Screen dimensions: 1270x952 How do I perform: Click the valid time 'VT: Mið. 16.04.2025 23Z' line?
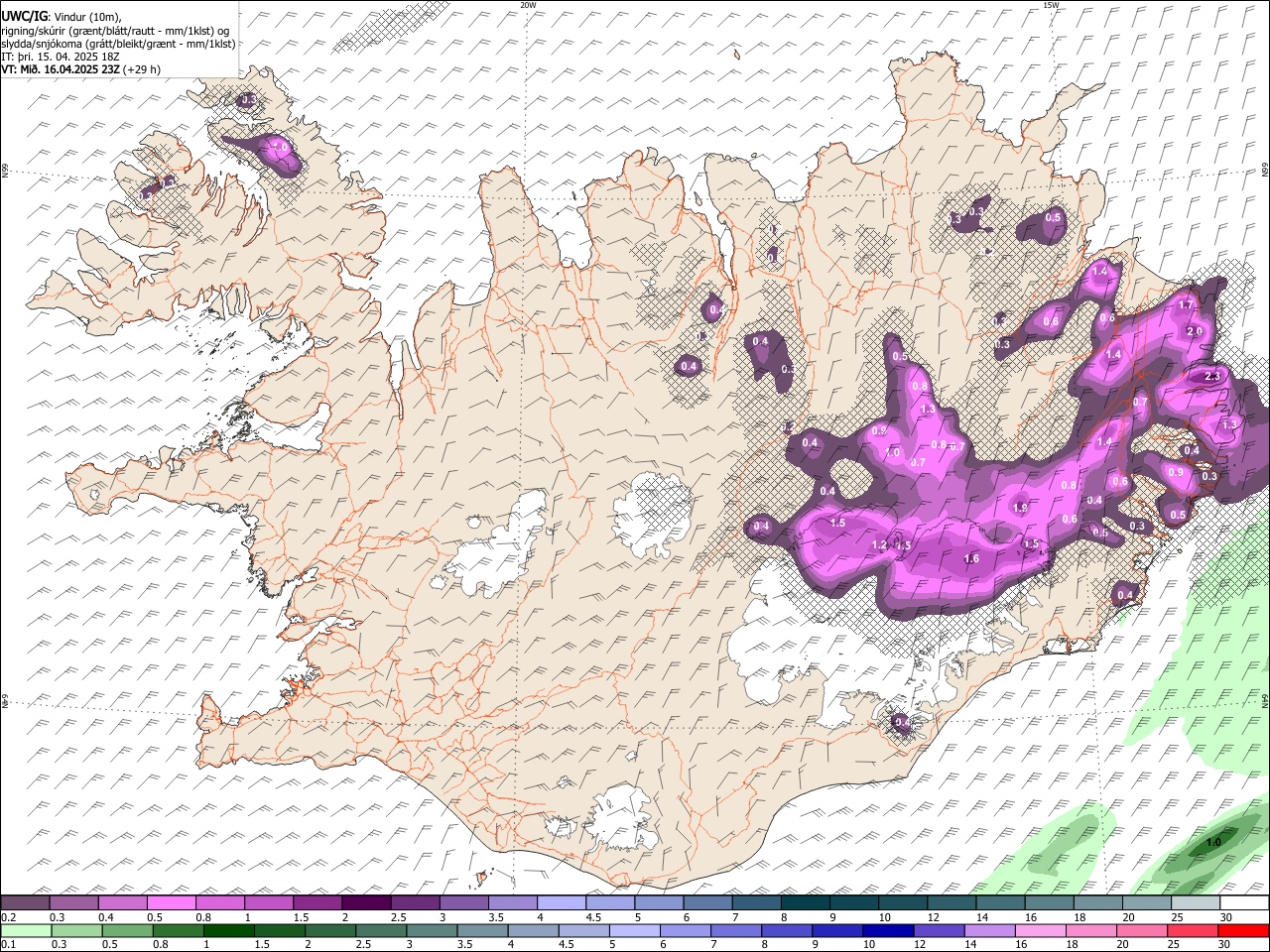pos(81,69)
